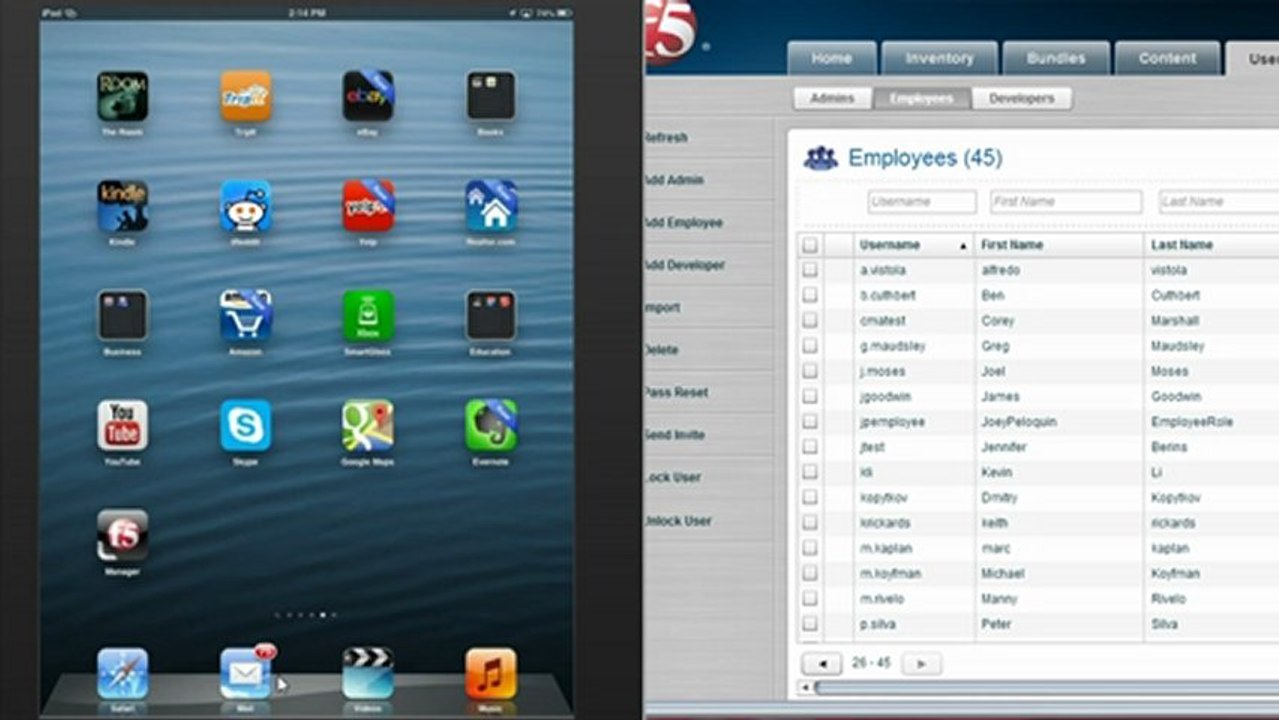Launch the Yelp app
The width and height of the screenshot is (1279, 720).
368,206
